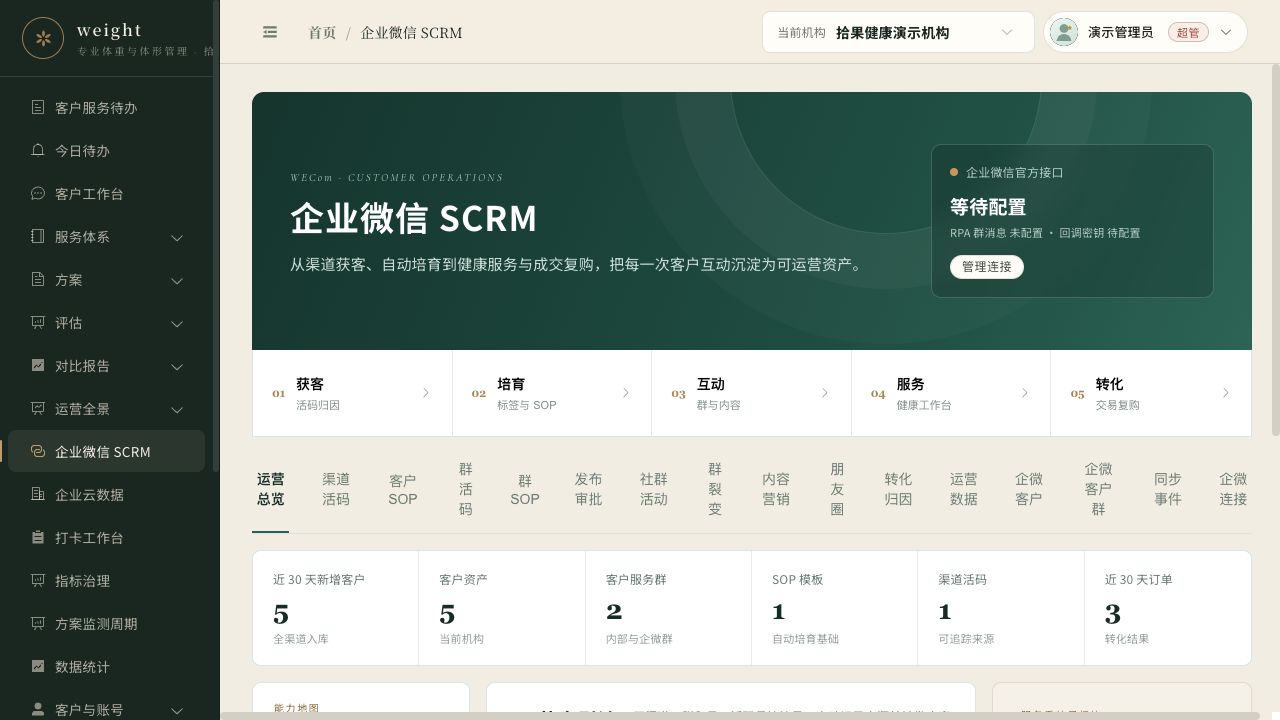
Task: Click the 演示管理员 user avatar
Action: (1064, 32)
